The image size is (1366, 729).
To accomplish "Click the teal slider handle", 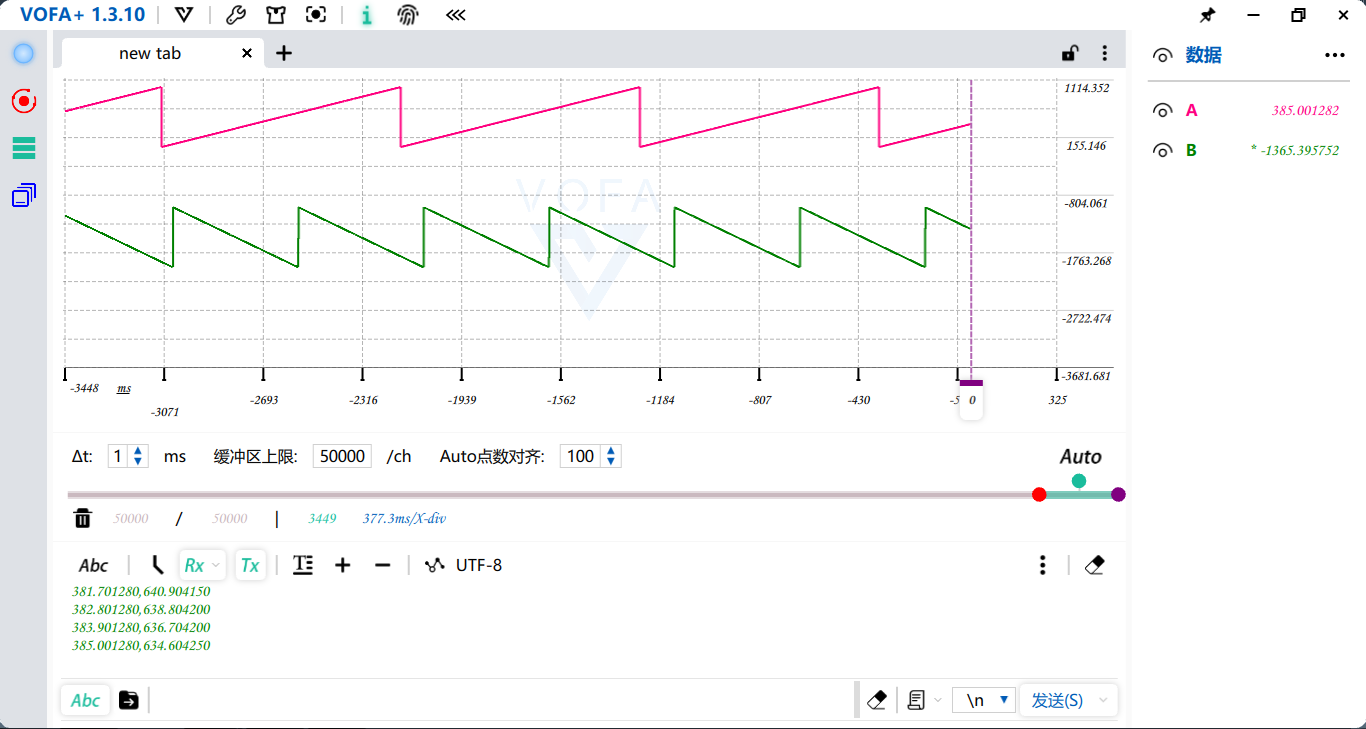I will point(1078,481).
